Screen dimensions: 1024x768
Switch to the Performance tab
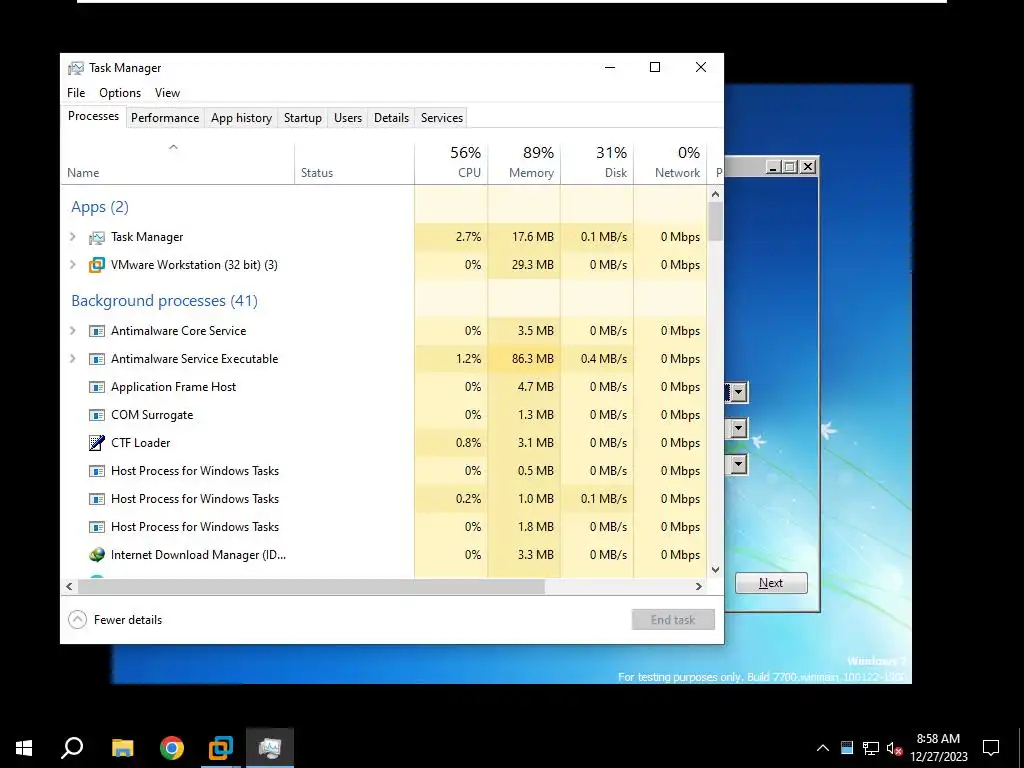click(x=165, y=118)
